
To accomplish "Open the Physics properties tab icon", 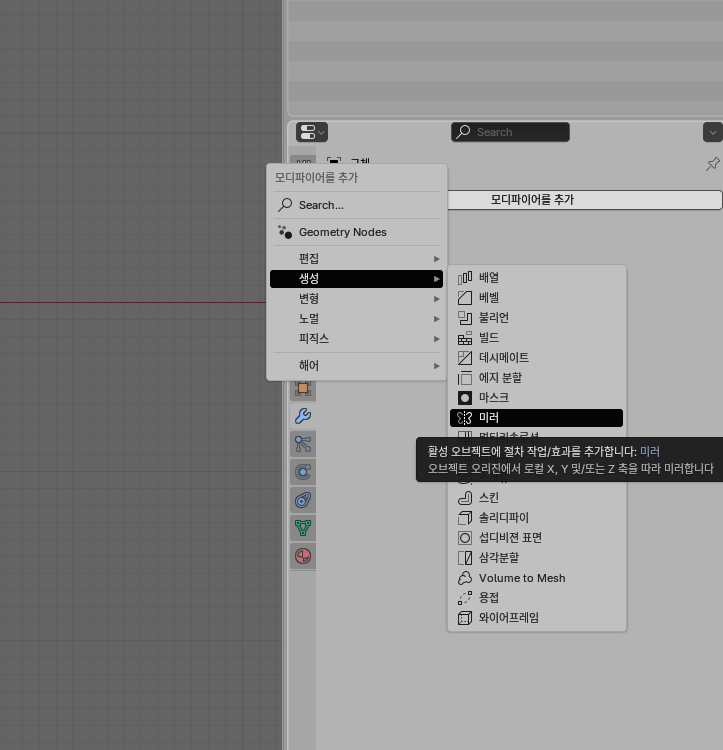I will pyautogui.click(x=303, y=472).
